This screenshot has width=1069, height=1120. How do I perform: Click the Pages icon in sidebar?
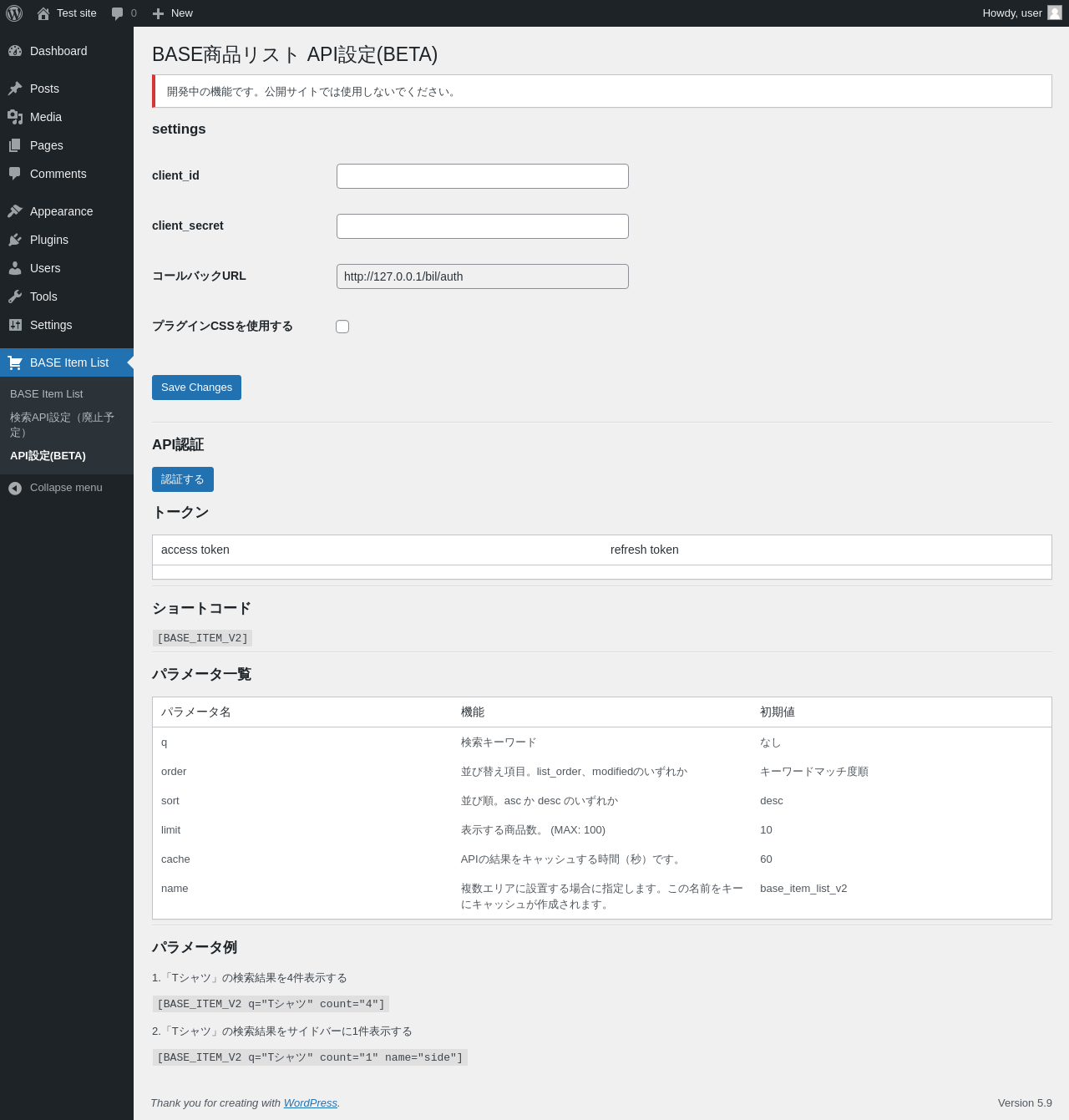(15, 145)
